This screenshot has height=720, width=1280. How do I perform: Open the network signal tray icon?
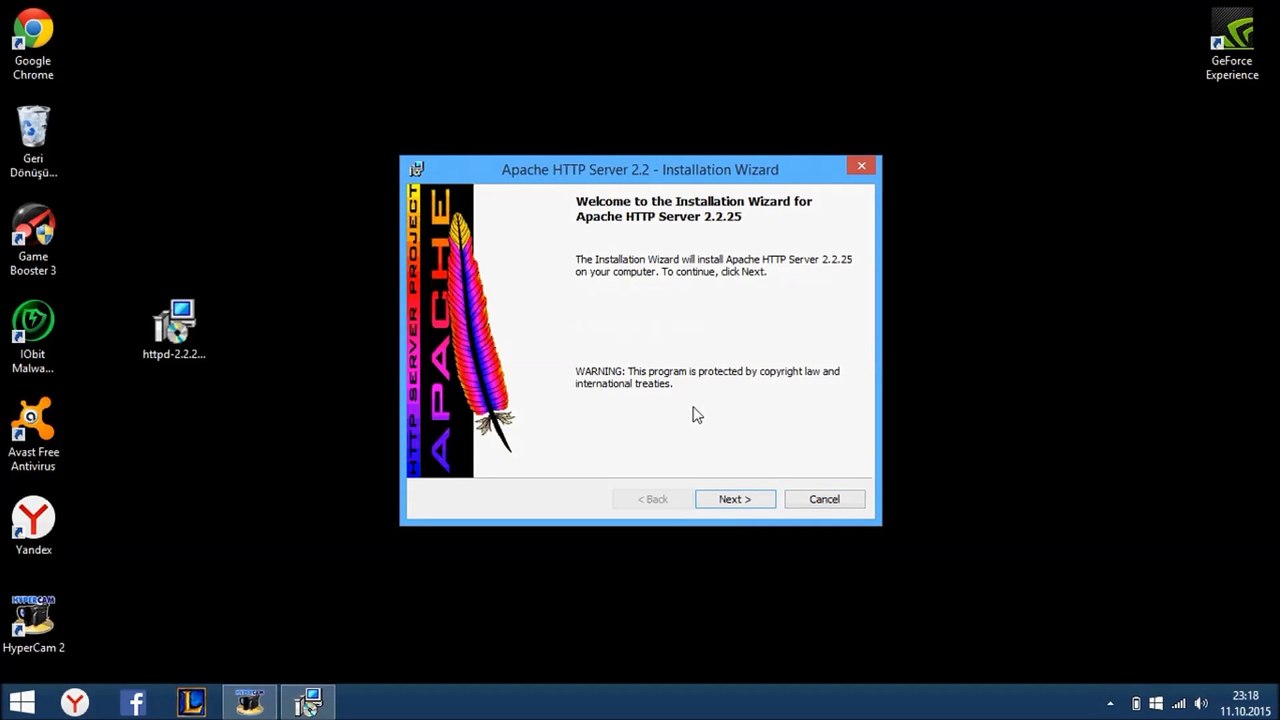coord(1179,704)
